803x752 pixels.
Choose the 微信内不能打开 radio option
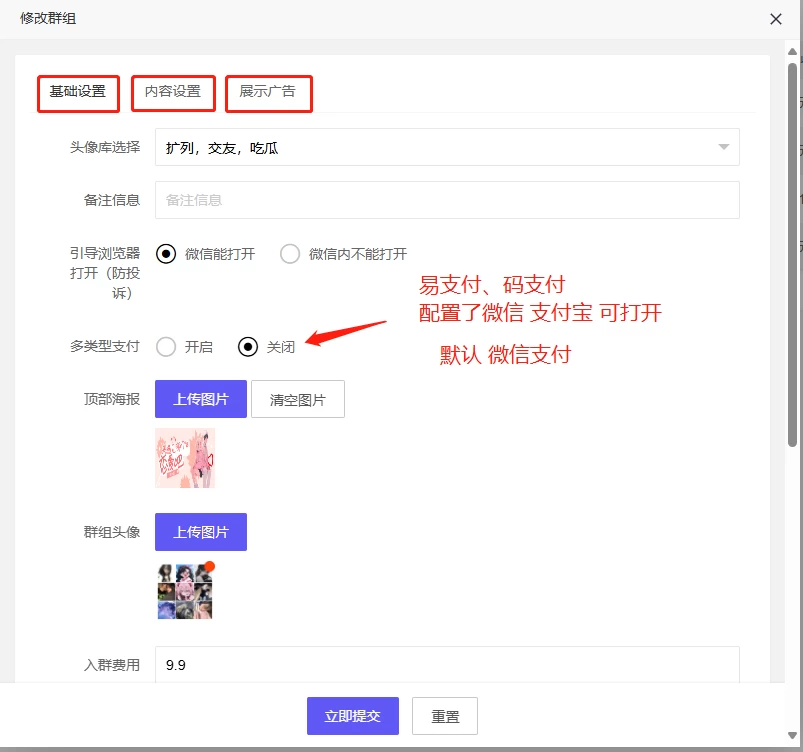coord(290,254)
